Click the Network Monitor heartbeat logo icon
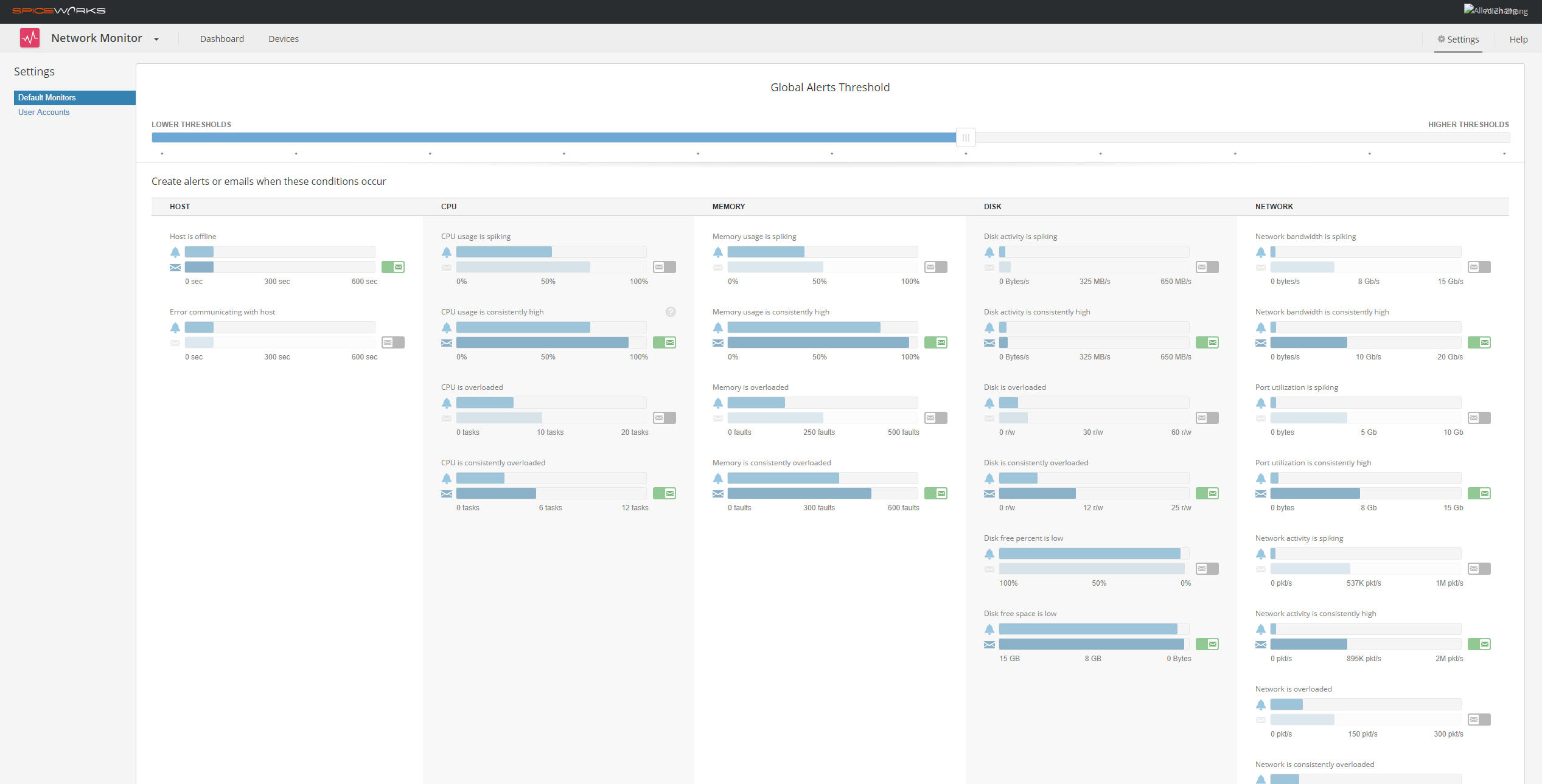This screenshot has height=784, width=1542. coord(29,38)
